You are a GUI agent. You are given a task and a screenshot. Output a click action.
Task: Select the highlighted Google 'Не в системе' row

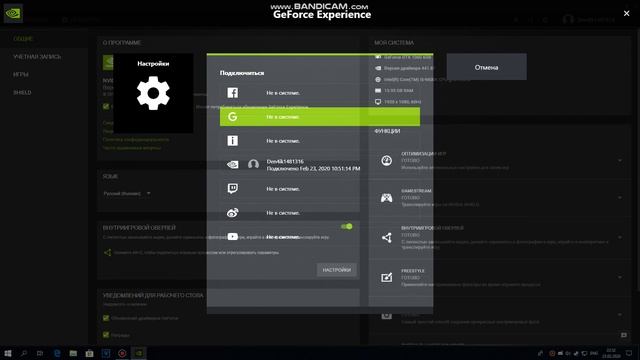click(x=320, y=117)
